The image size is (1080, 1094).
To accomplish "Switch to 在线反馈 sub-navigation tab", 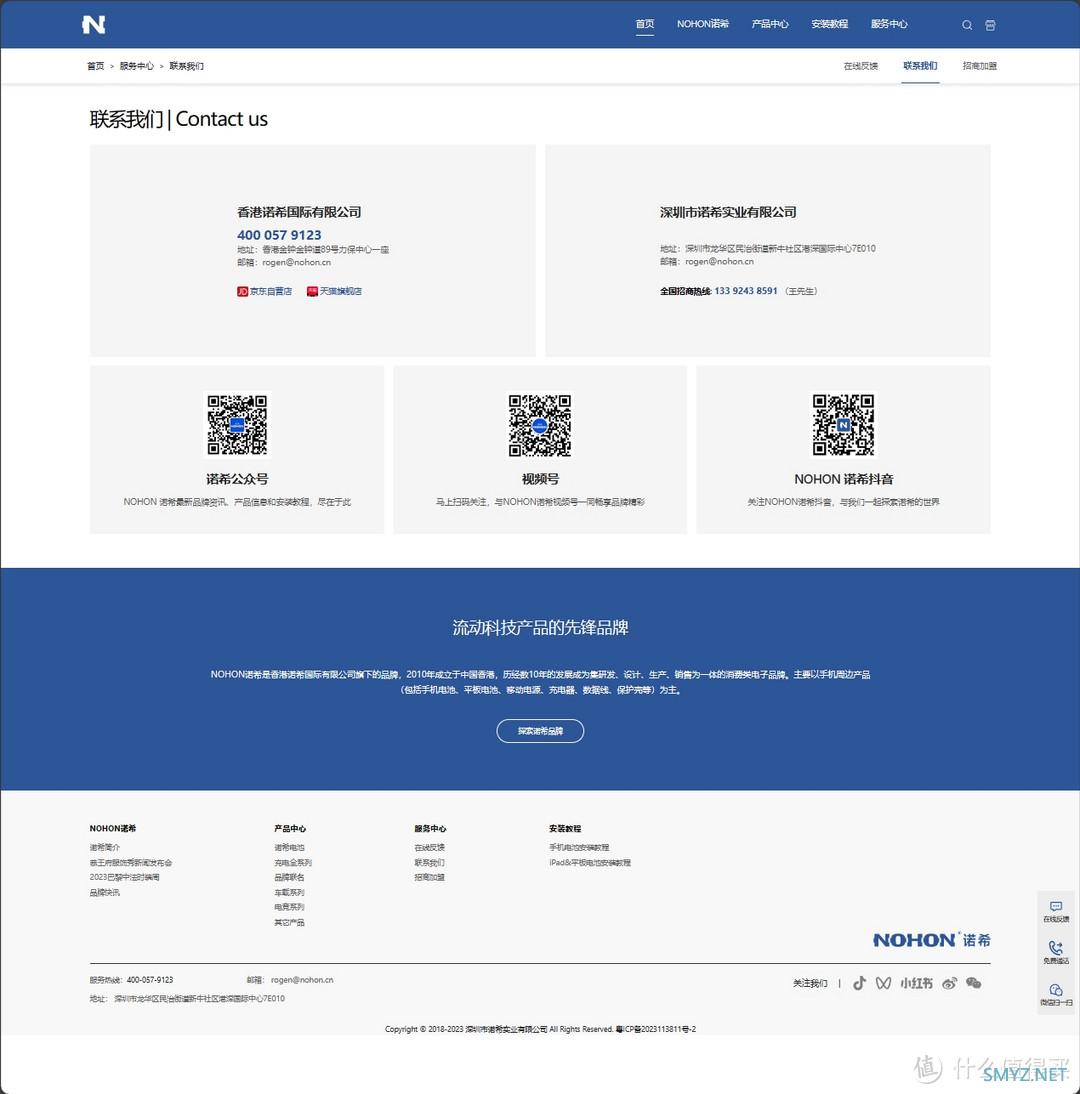I will click(x=860, y=66).
